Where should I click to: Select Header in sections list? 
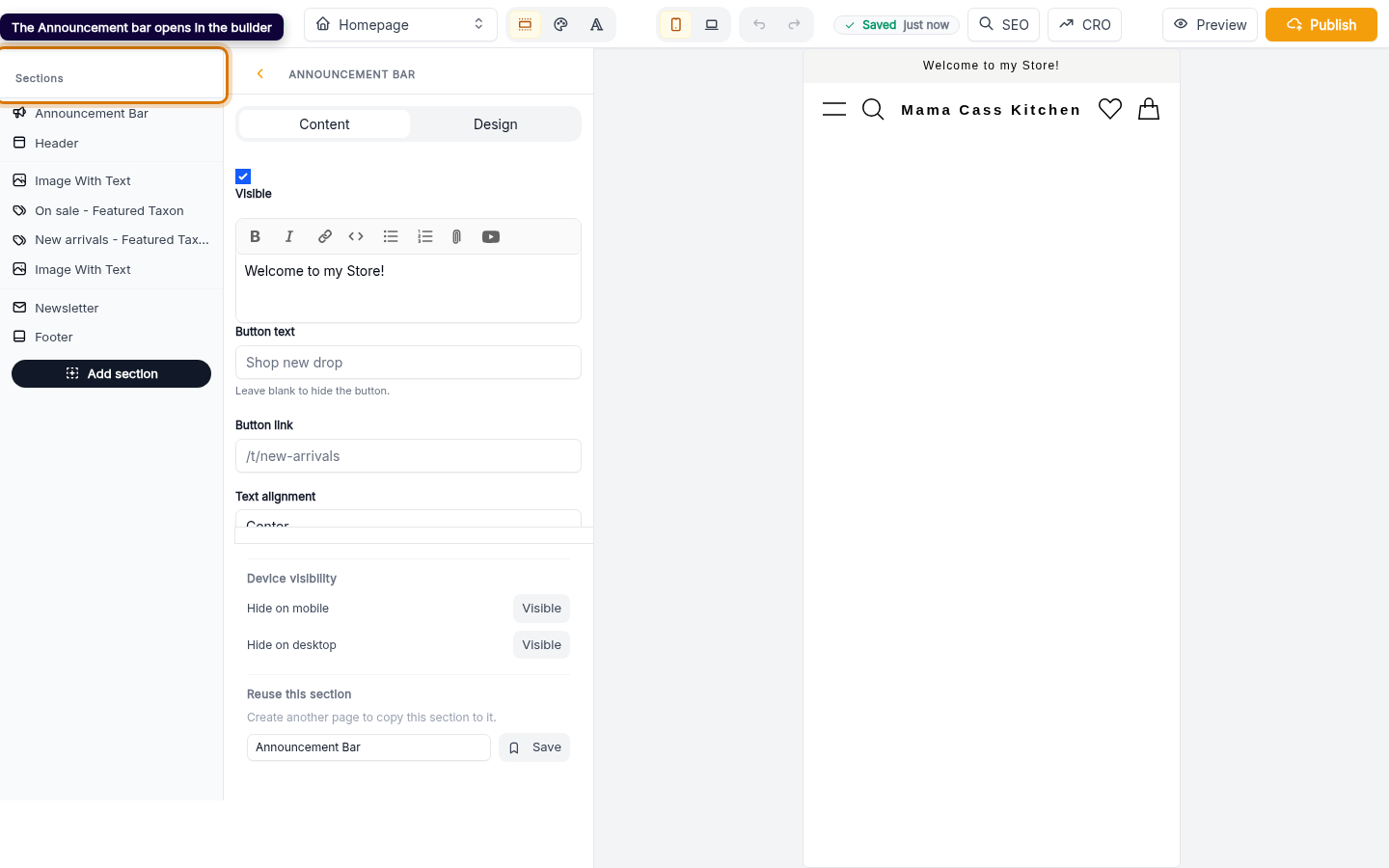111,143
